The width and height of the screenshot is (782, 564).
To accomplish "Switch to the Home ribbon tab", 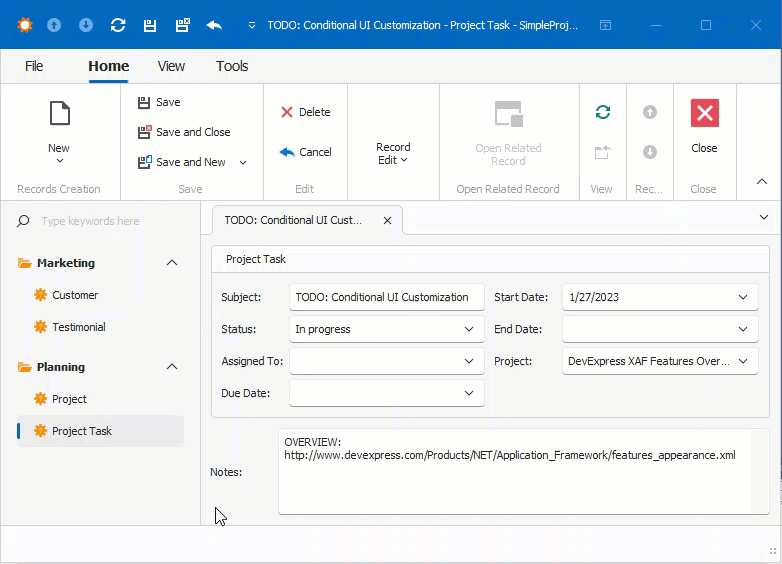I will pyautogui.click(x=109, y=66).
